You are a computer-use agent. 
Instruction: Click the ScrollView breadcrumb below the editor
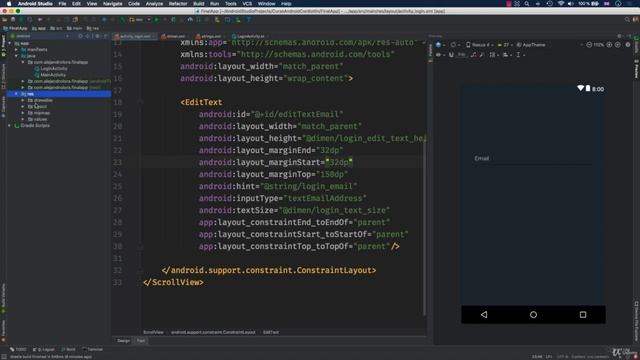pos(153,332)
